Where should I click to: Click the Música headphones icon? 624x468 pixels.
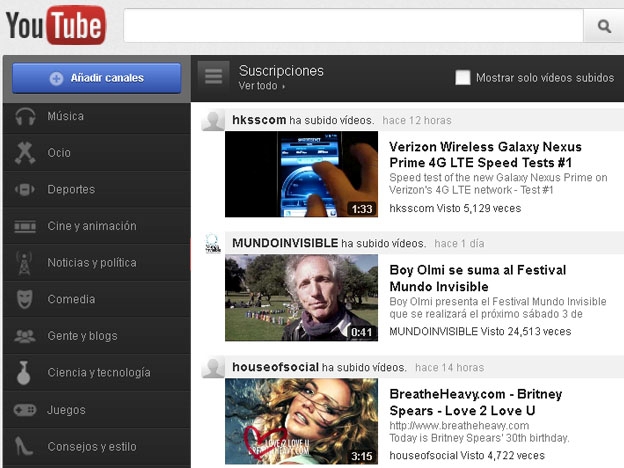25,117
